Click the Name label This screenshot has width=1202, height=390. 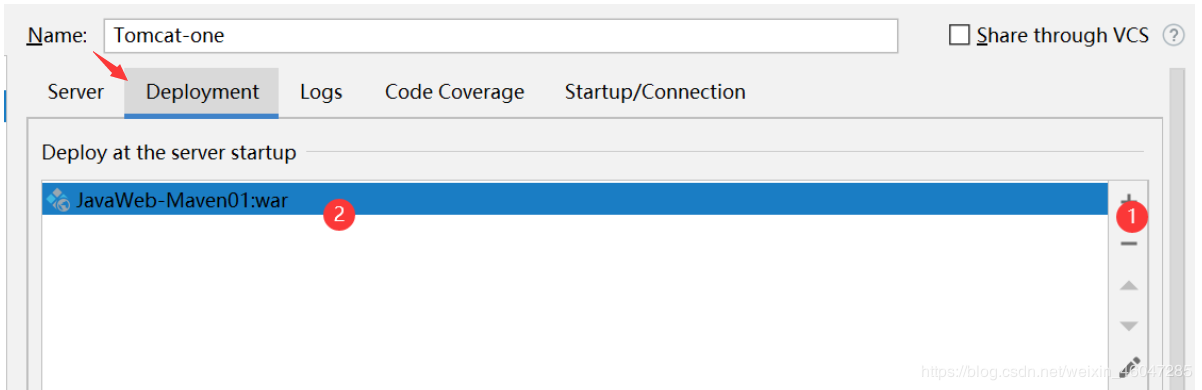point(57,36)
